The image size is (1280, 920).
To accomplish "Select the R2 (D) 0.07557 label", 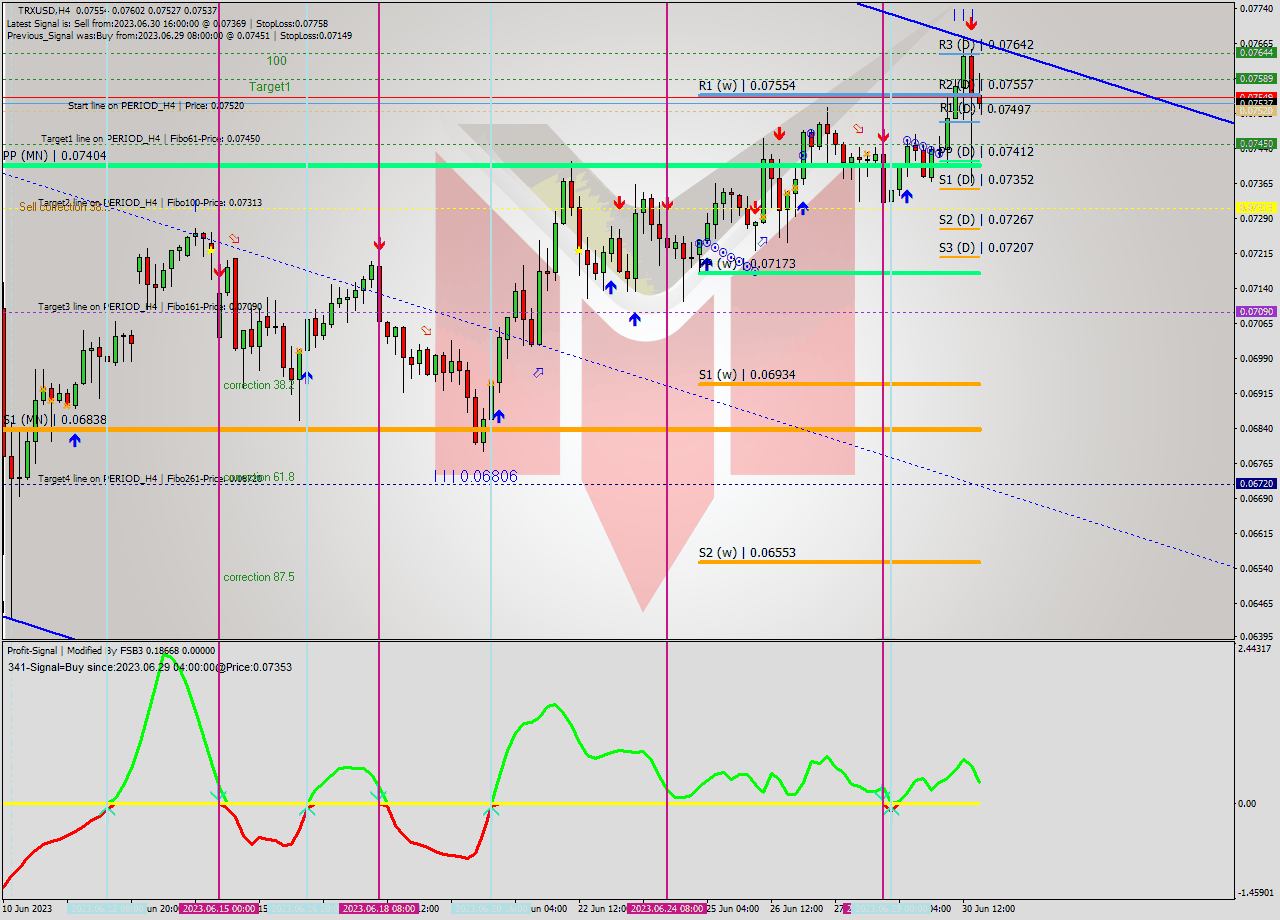I will click(x=986, y=85).
